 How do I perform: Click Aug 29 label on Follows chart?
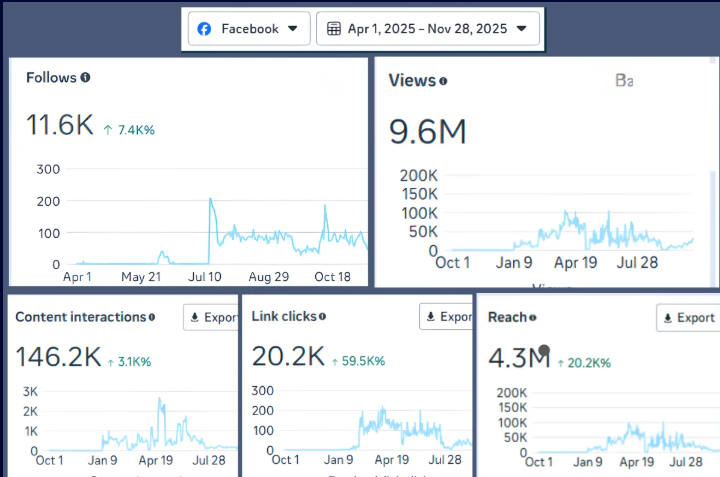pyautogui.click(x=269, y=277)
